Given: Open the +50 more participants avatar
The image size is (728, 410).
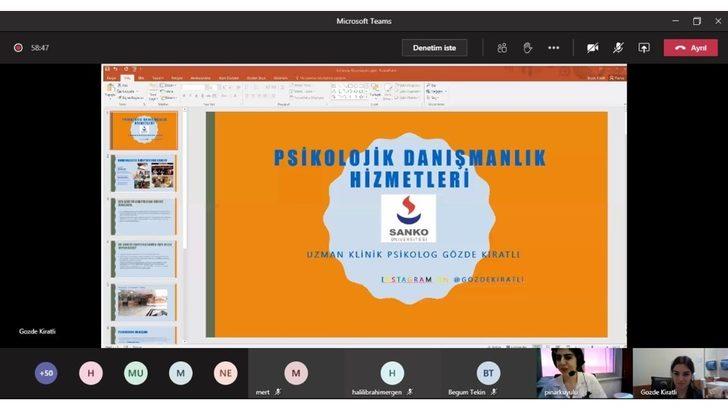Looking at the screenshot, I should click(46, 373).
